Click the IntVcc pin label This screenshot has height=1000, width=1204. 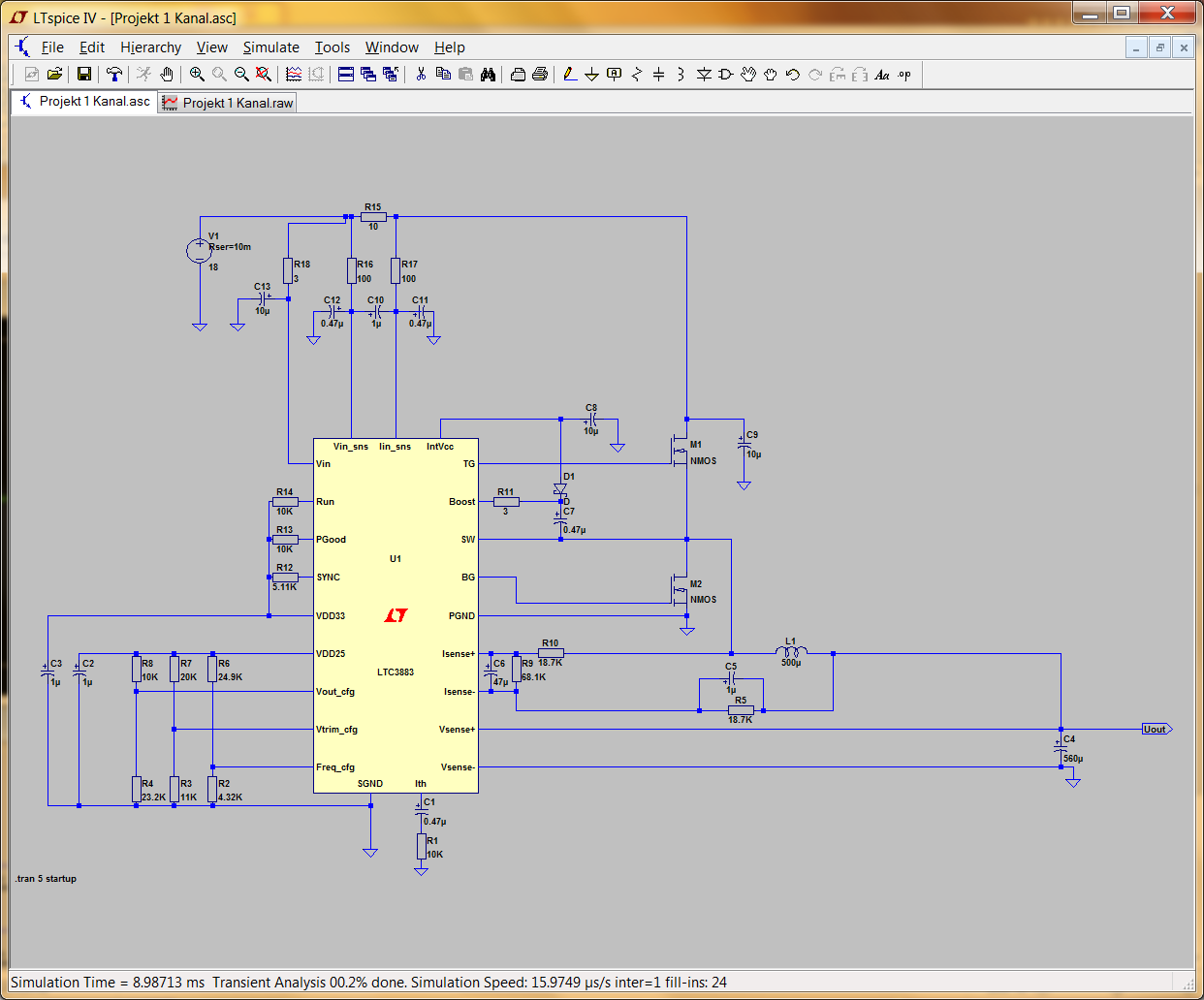coord(440,447)
